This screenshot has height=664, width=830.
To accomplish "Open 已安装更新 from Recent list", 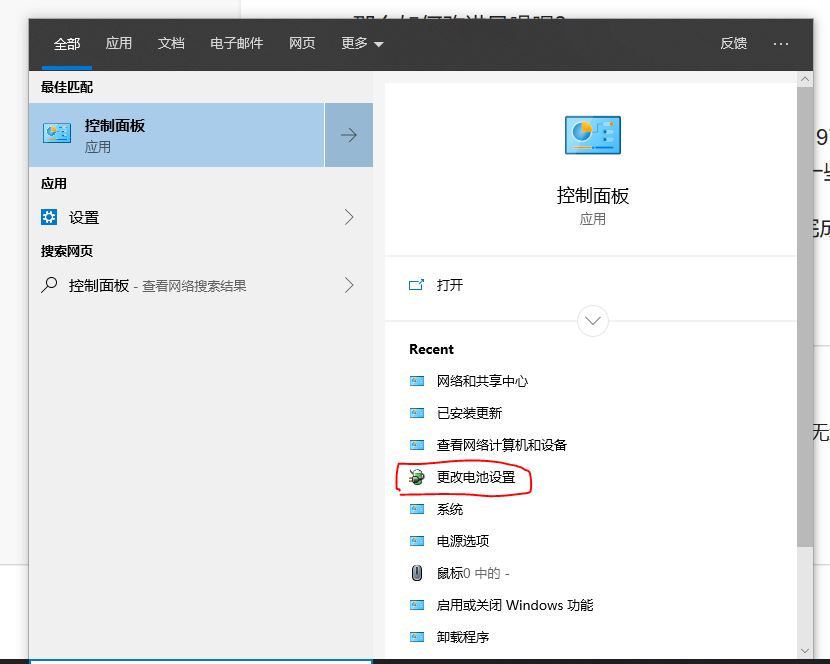I will pos(469,413).
